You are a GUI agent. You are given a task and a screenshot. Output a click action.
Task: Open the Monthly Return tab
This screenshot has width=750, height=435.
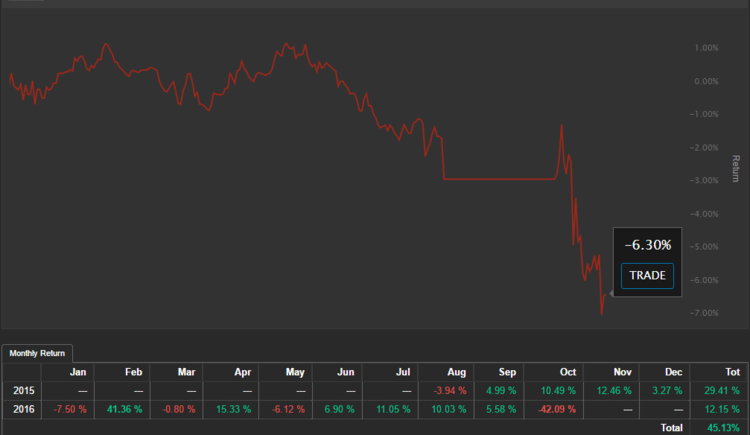coord(37,353)
